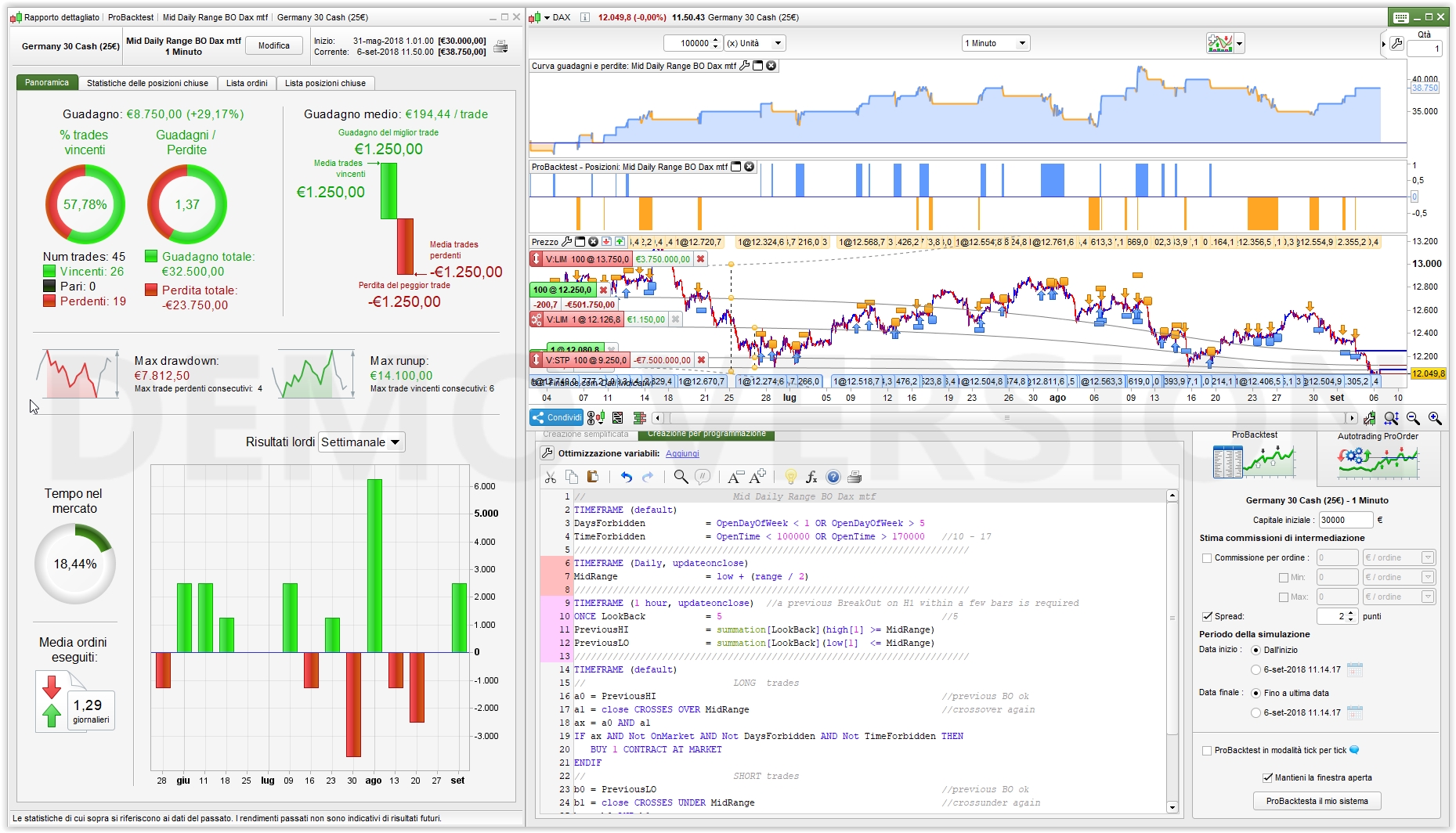Open the DAX chart type dropdown arrow
The height and width of the screenshot is (833, 1456).
point(547,17)
